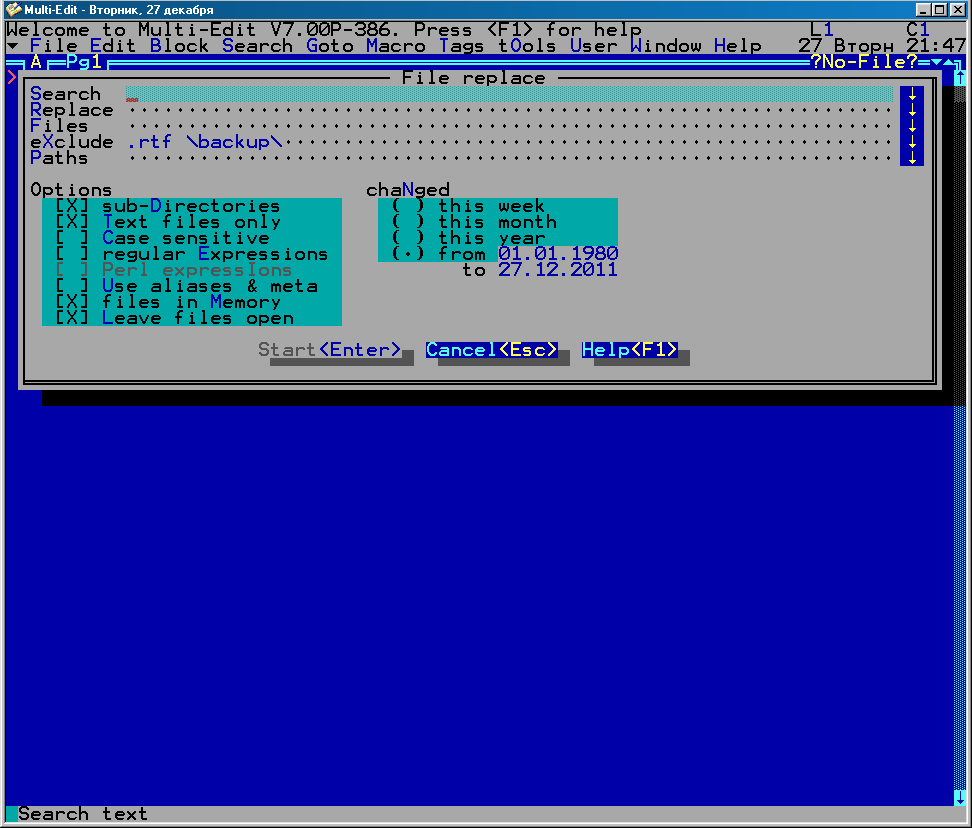
Task: Open history arrow for the Replace field
Action: (x=912, y=110)
